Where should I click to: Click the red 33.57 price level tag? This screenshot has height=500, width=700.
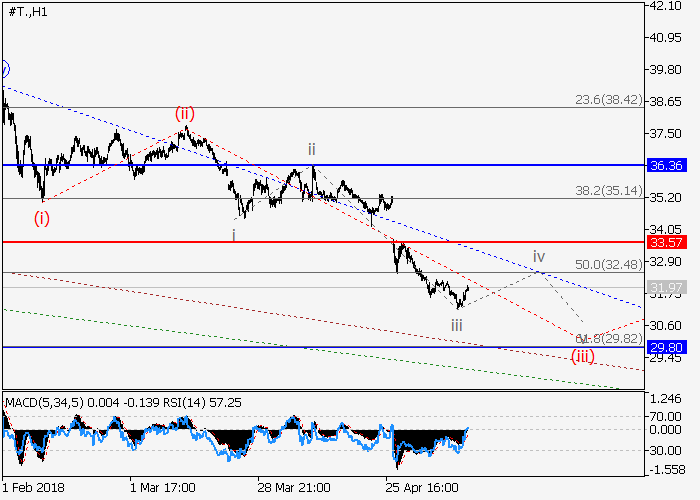click(664, 242)
